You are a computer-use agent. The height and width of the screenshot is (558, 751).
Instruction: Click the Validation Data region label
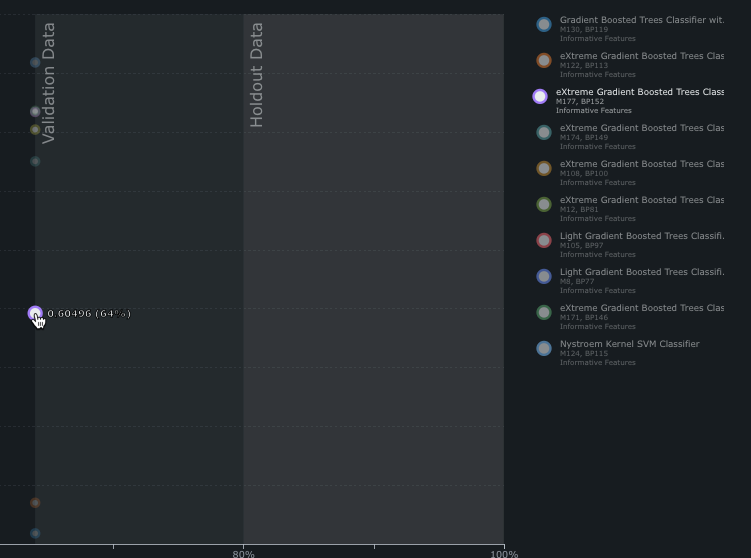pyautogui.click(x=49, y=83)
